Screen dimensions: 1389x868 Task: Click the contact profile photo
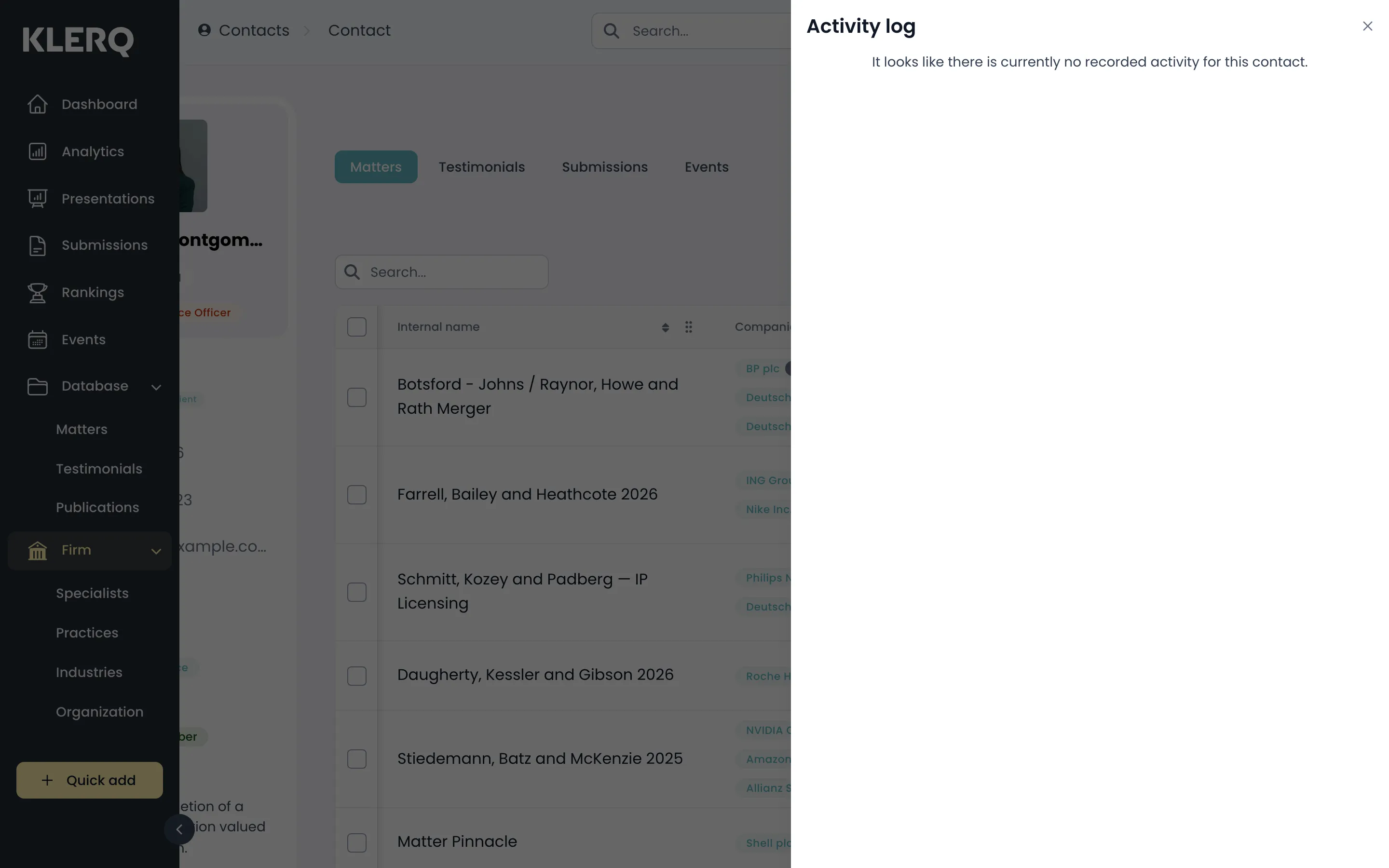(193, 166)
